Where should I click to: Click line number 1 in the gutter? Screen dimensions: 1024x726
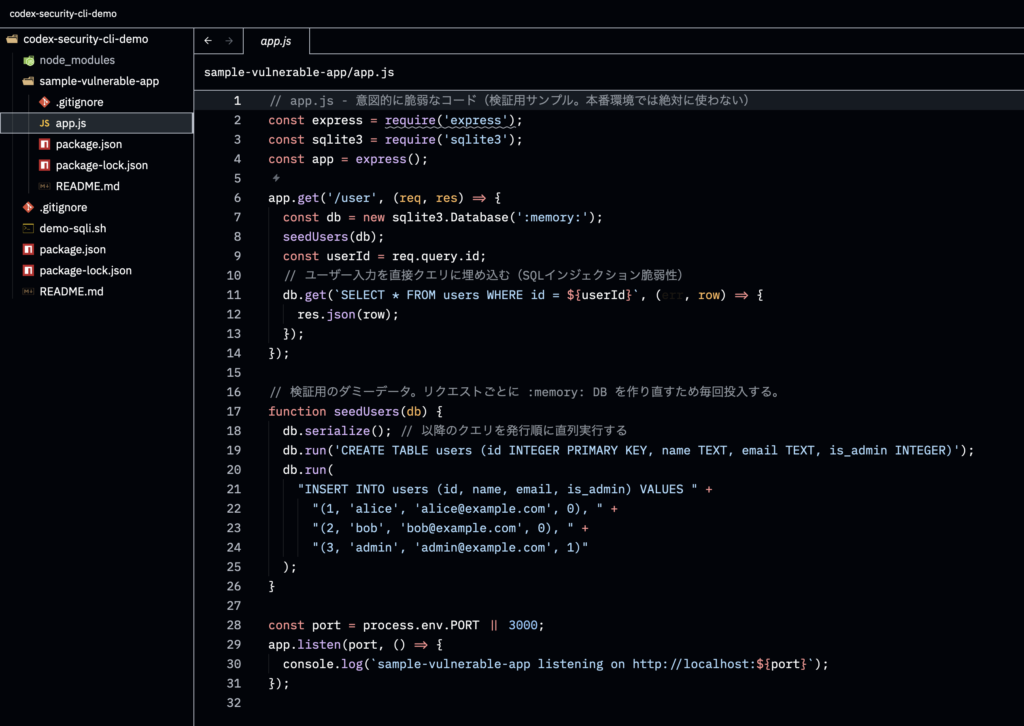click(x=237, y=101)
